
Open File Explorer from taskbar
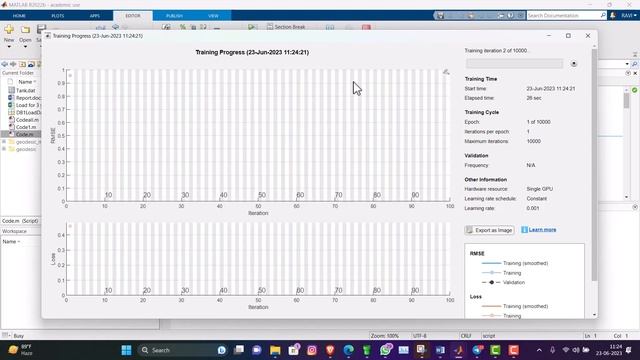pos(275,350)
